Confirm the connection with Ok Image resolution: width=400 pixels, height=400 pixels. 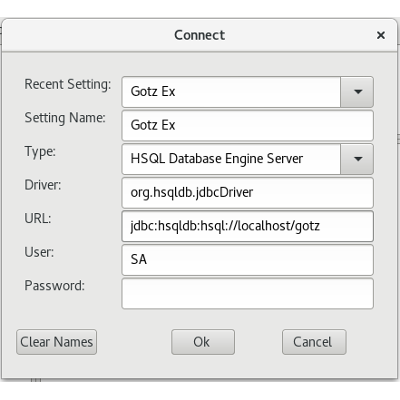coord(203,342)
